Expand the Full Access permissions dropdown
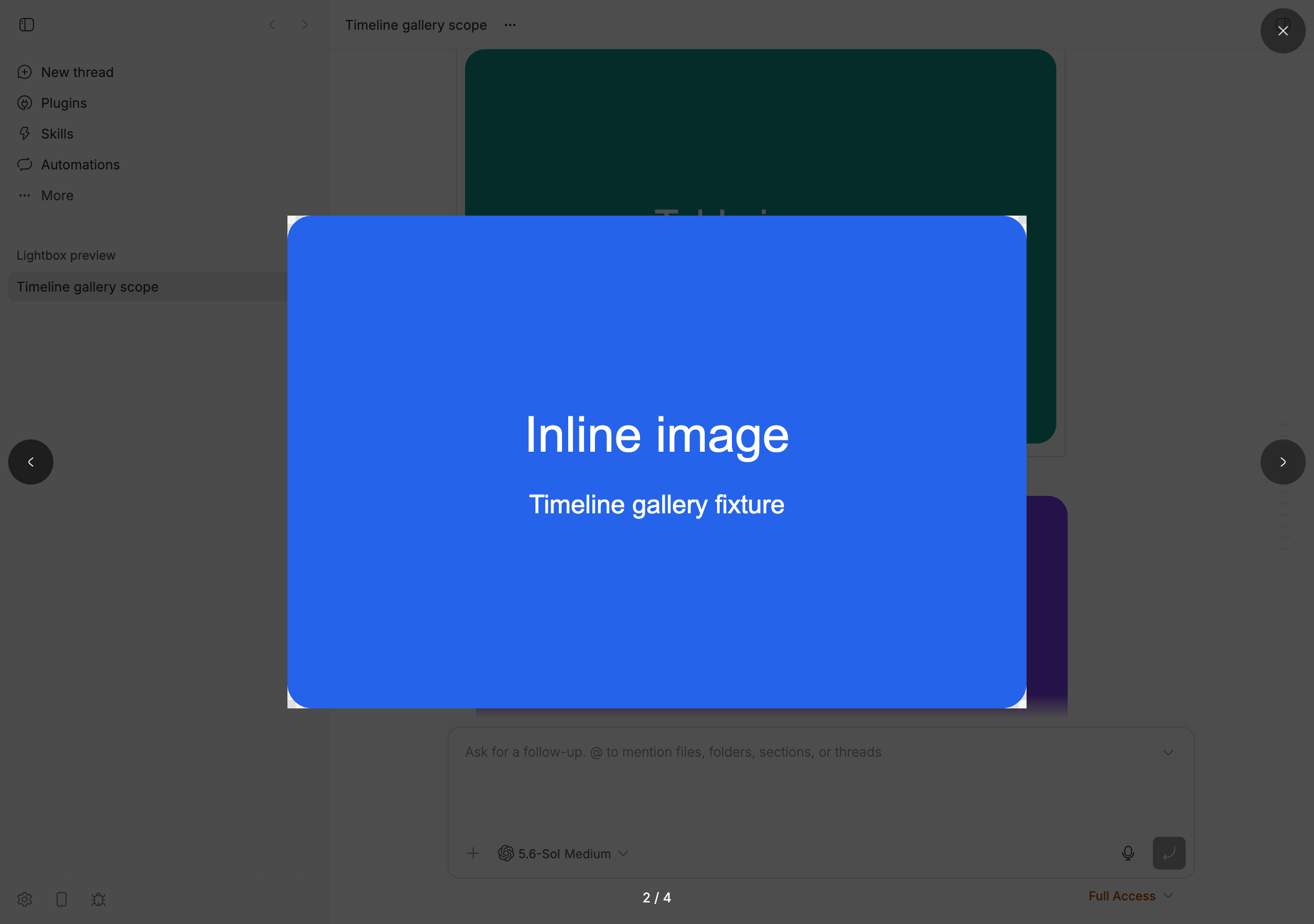Screen dimensions: 1314x924 pyautogui.click(x=1130, y=896)
